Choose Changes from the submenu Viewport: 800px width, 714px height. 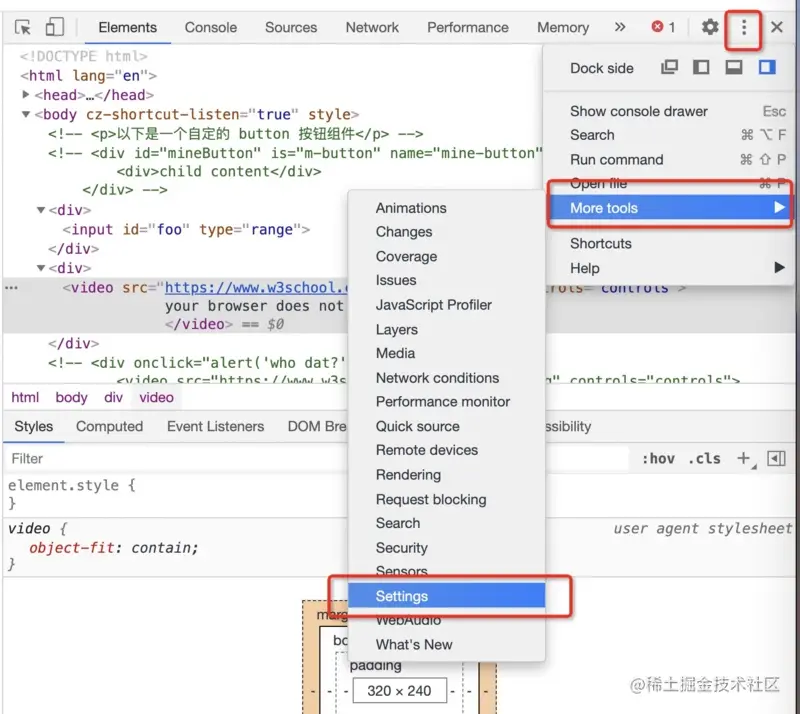pyautogui.click(x=446, y=232)
